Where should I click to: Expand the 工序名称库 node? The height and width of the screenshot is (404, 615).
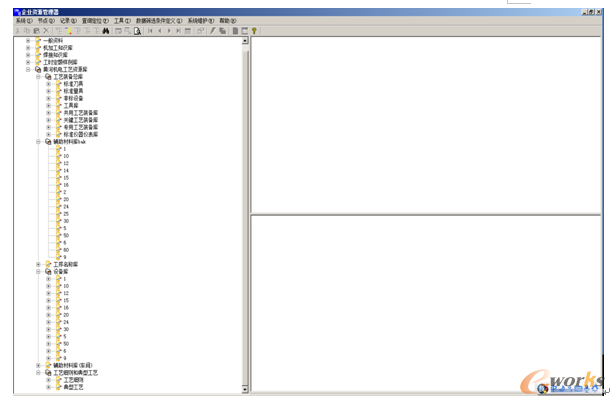pyautogui.click(x=37, y=263)
